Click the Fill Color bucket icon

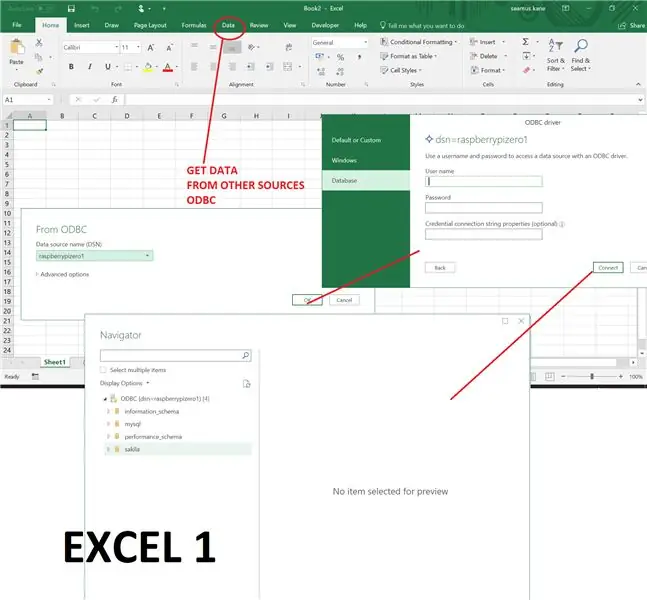click(148, 67)
